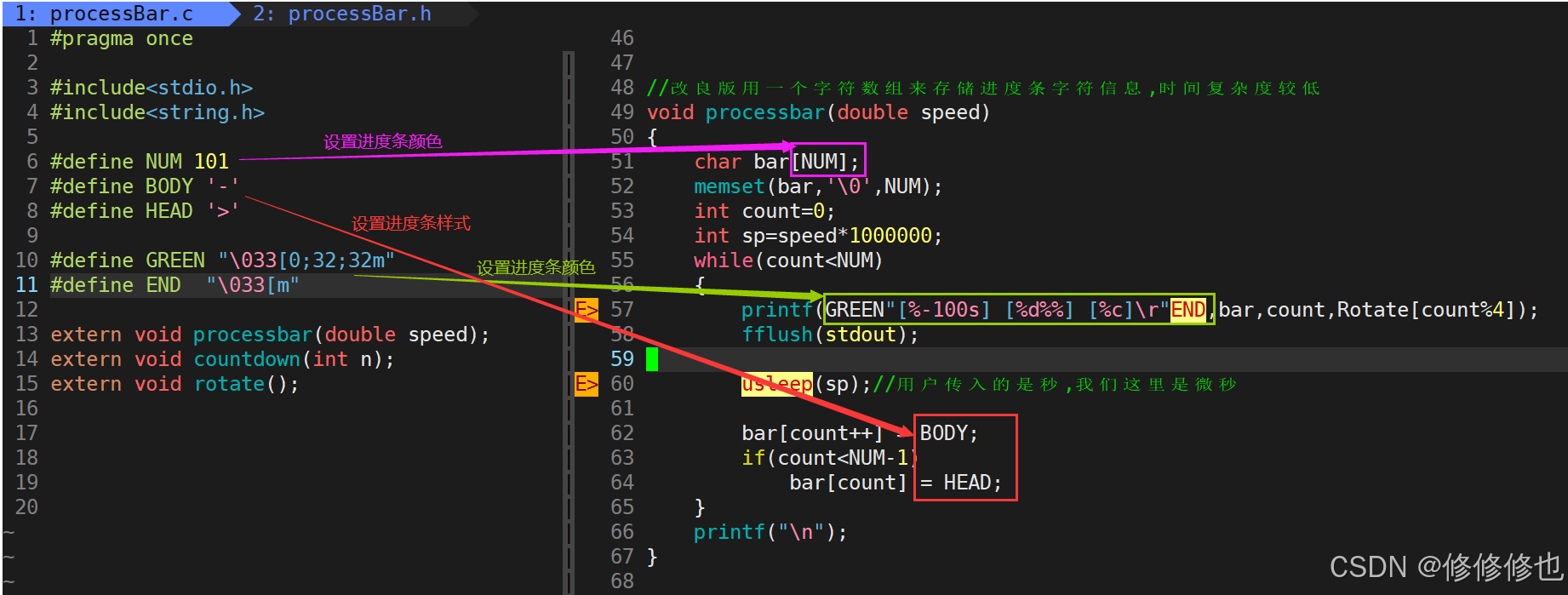Click the '#define END' line

tap(175, 285)
